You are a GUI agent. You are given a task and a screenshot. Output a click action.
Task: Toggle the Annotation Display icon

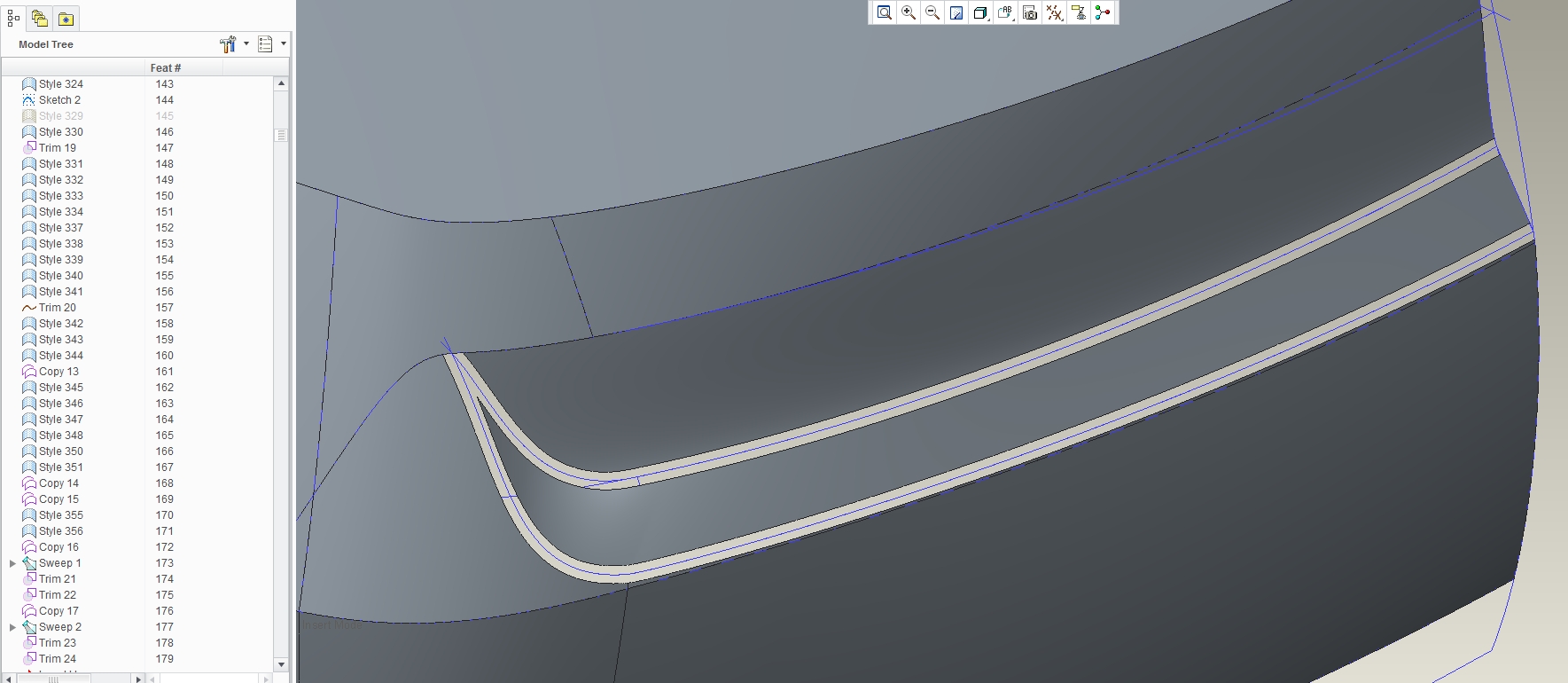point(1078,12)
